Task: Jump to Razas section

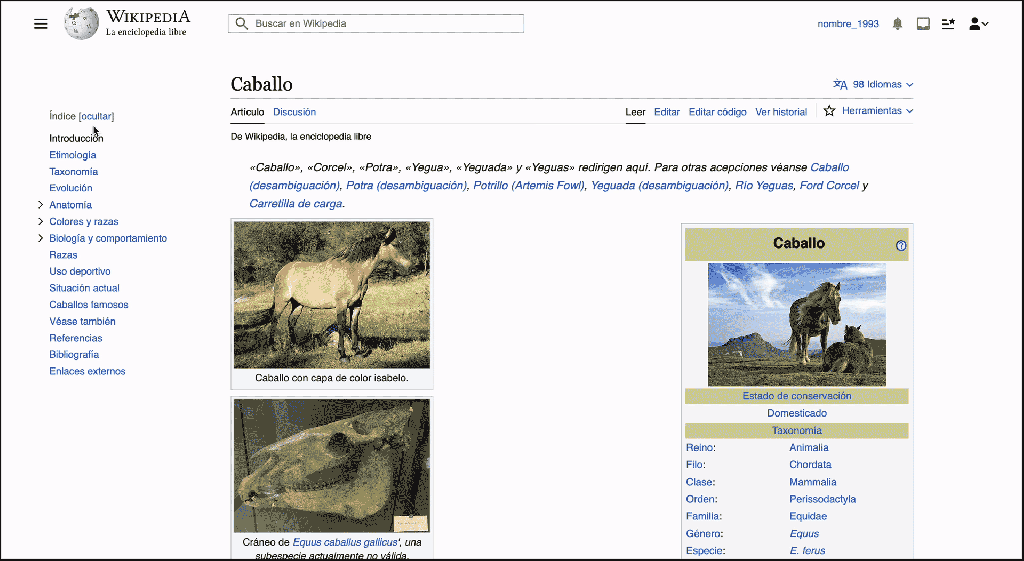Action: coord(63,255)
